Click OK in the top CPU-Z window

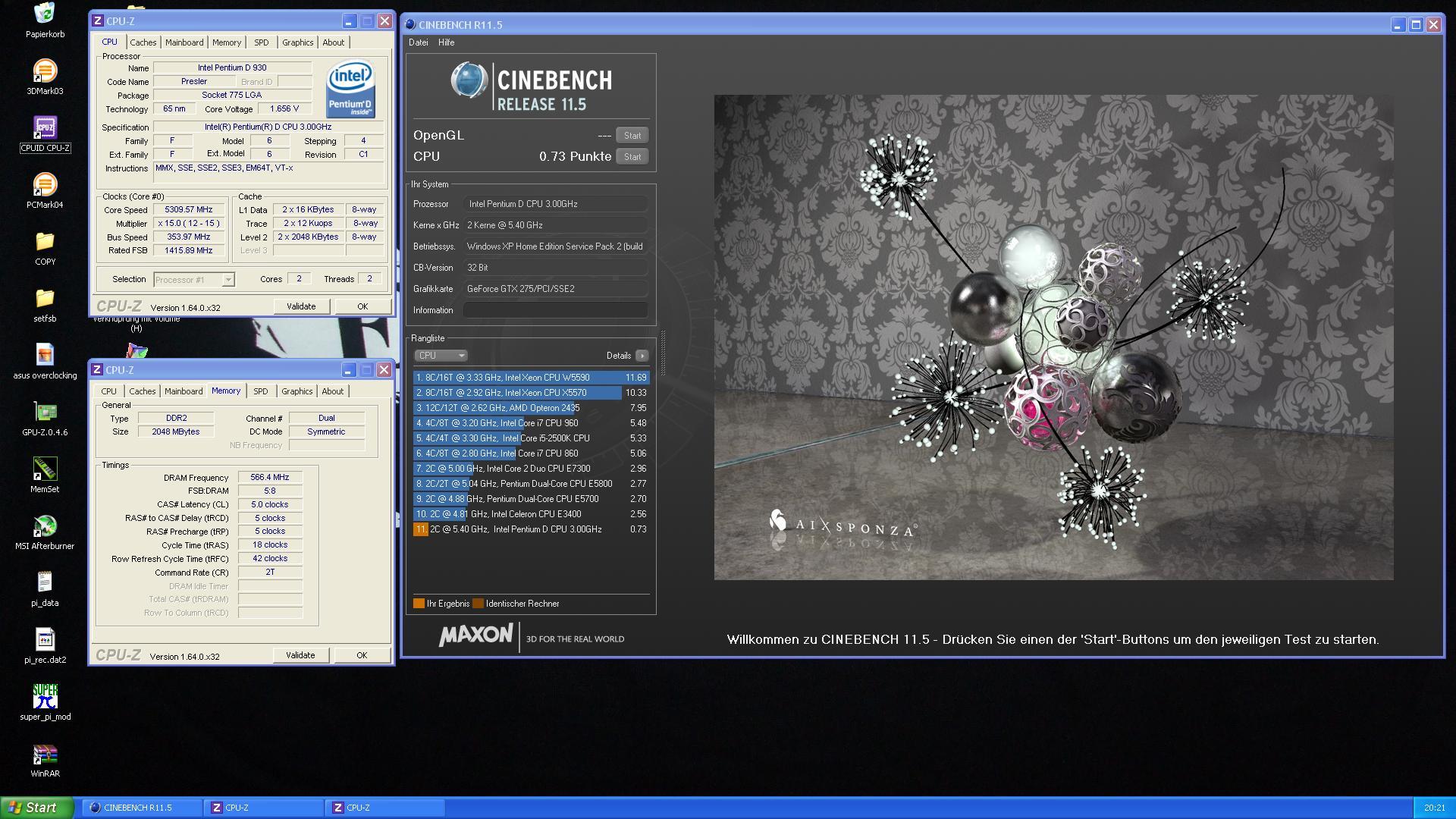tap(362, 306)
